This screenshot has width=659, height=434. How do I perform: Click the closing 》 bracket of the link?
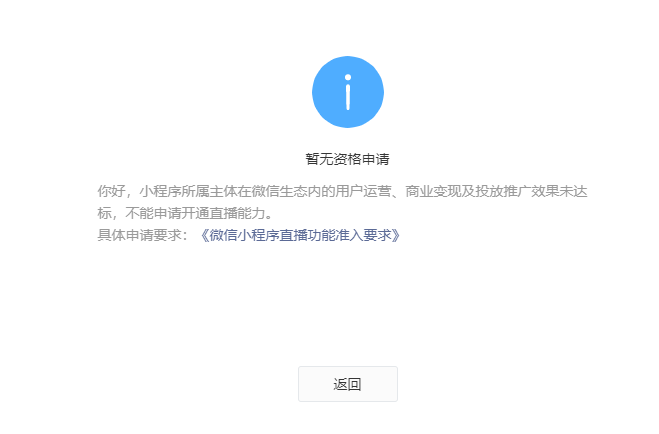tap(397, 235)
